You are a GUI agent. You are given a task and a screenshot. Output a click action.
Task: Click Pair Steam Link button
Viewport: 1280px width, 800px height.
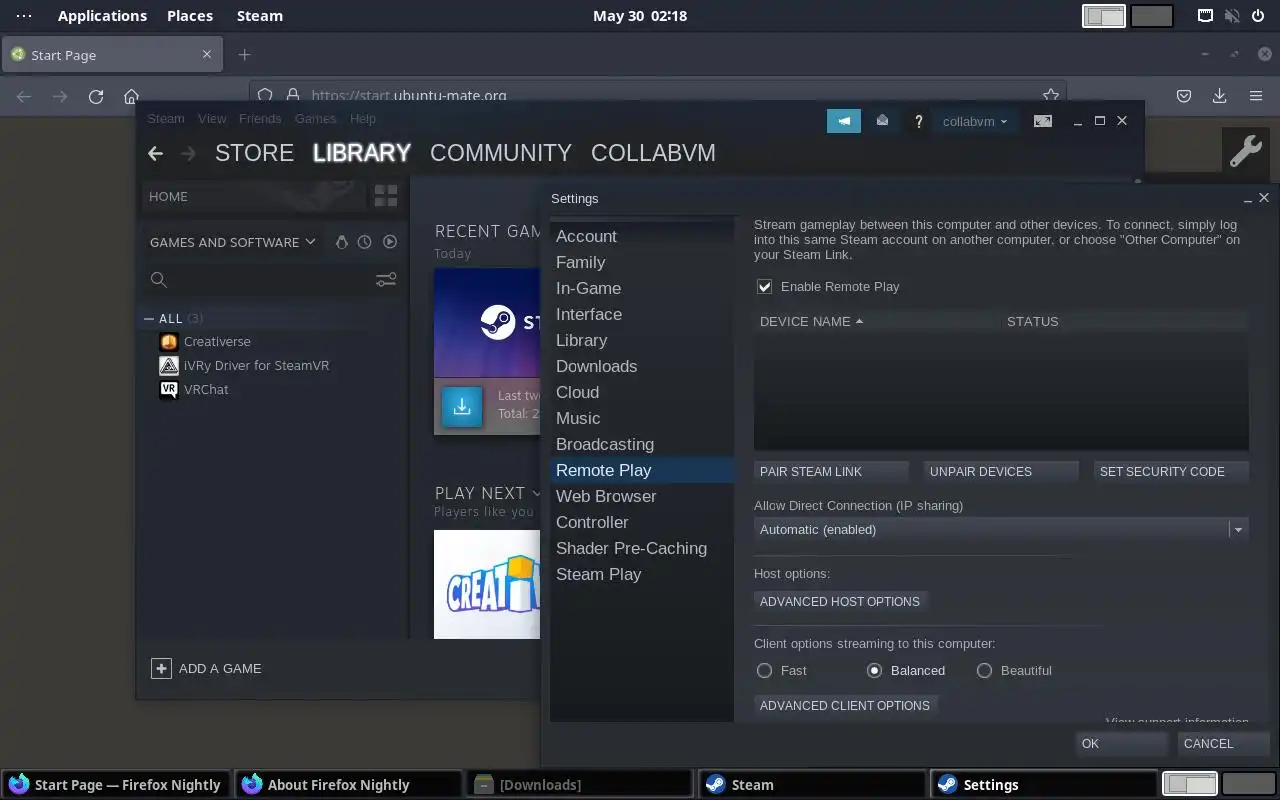click(831, 471)
